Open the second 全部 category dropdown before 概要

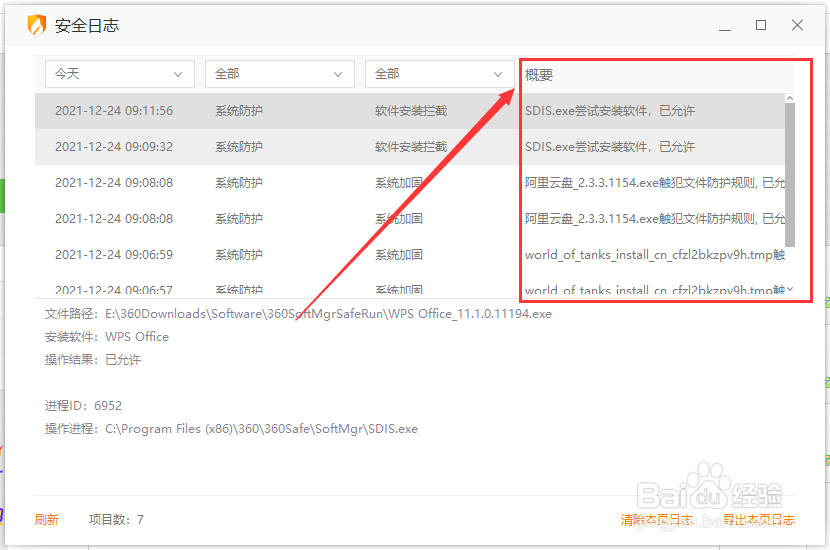click(439, 74)
